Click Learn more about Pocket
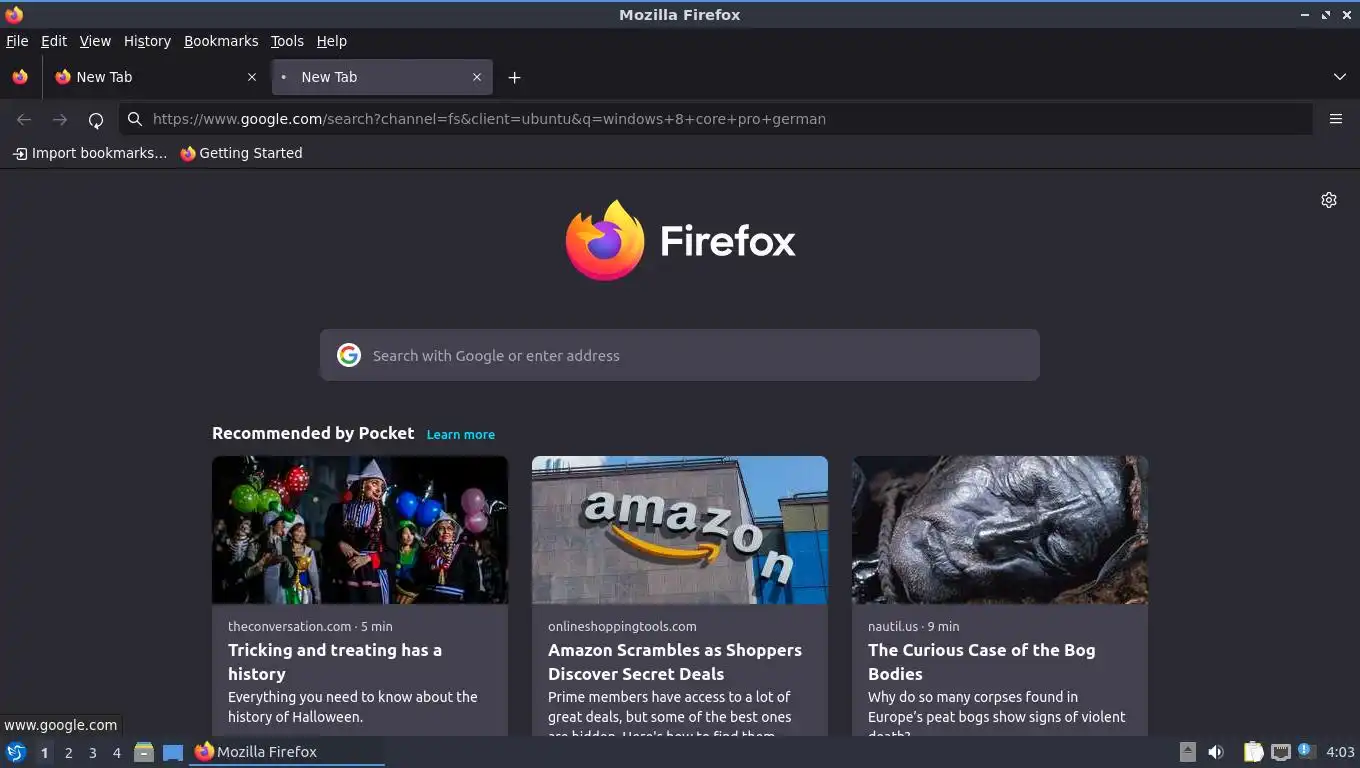This screenshot has height=768, width=1360. coord(460,434)
